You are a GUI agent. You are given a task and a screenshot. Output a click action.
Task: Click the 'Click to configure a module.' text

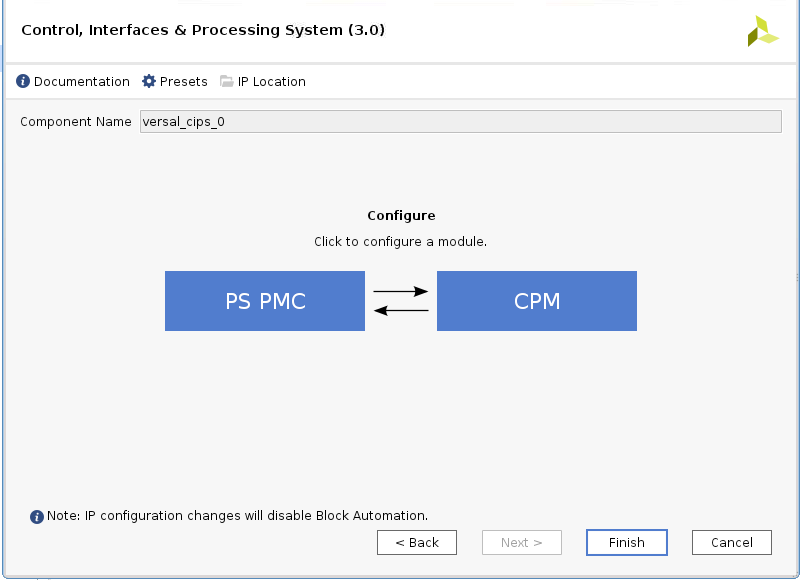pyautogui.click(x=401, y=242)
